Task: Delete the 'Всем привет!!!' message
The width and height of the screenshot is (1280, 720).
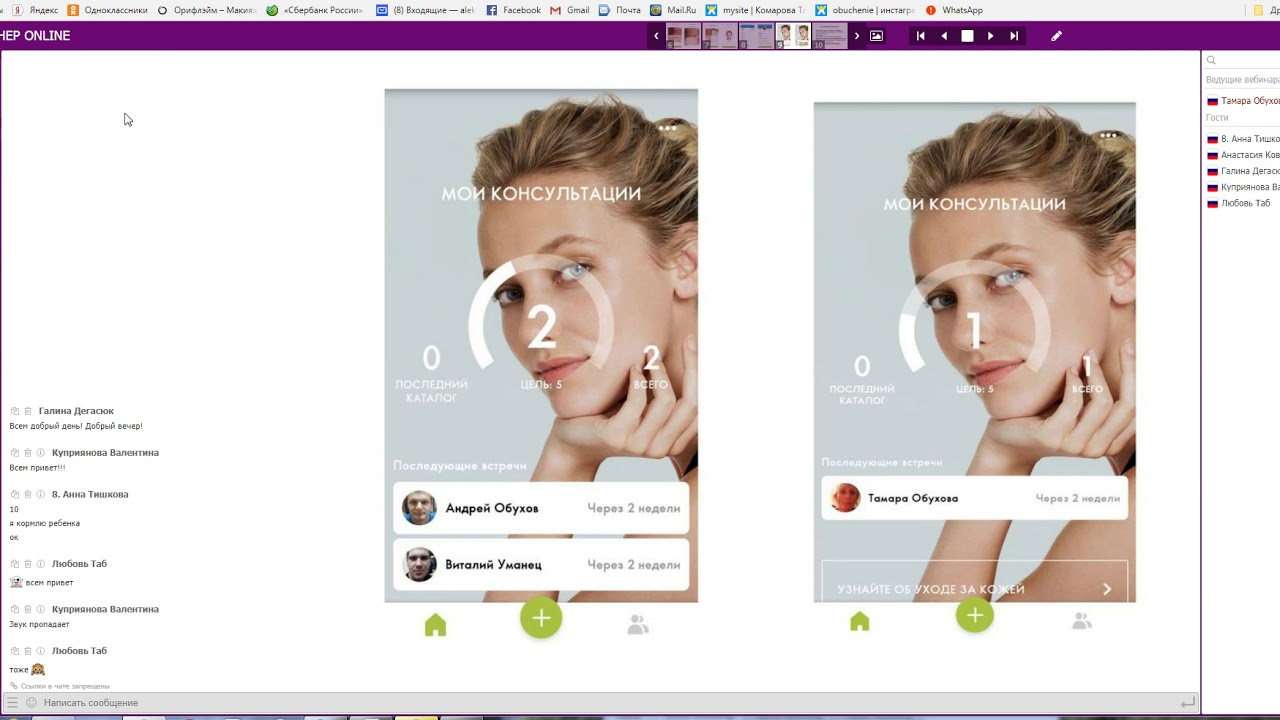Action: click(x=28, y=453)
